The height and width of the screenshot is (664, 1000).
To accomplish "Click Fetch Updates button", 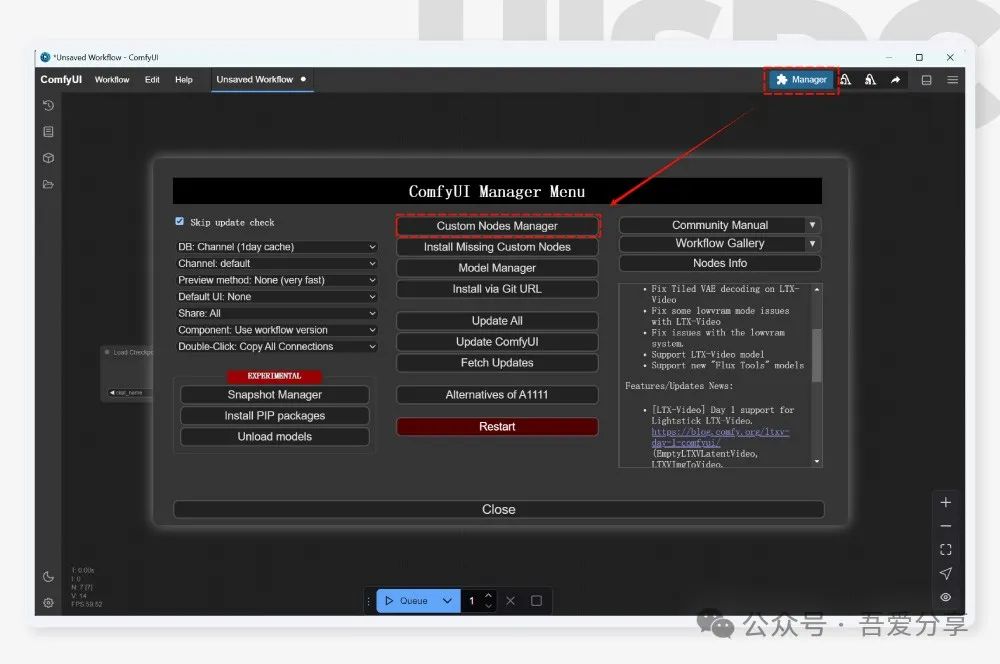I will click(x=497, y=363).
